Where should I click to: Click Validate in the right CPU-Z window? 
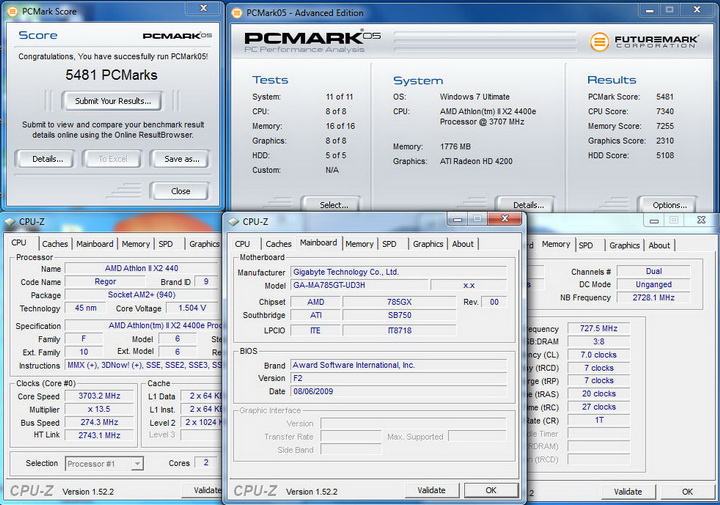pyautogui.click(x=628, y=492)
